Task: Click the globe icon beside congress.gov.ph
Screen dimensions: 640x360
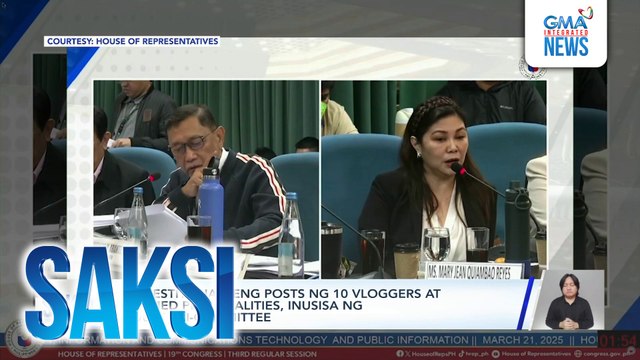Action: (x=578, y=354)
